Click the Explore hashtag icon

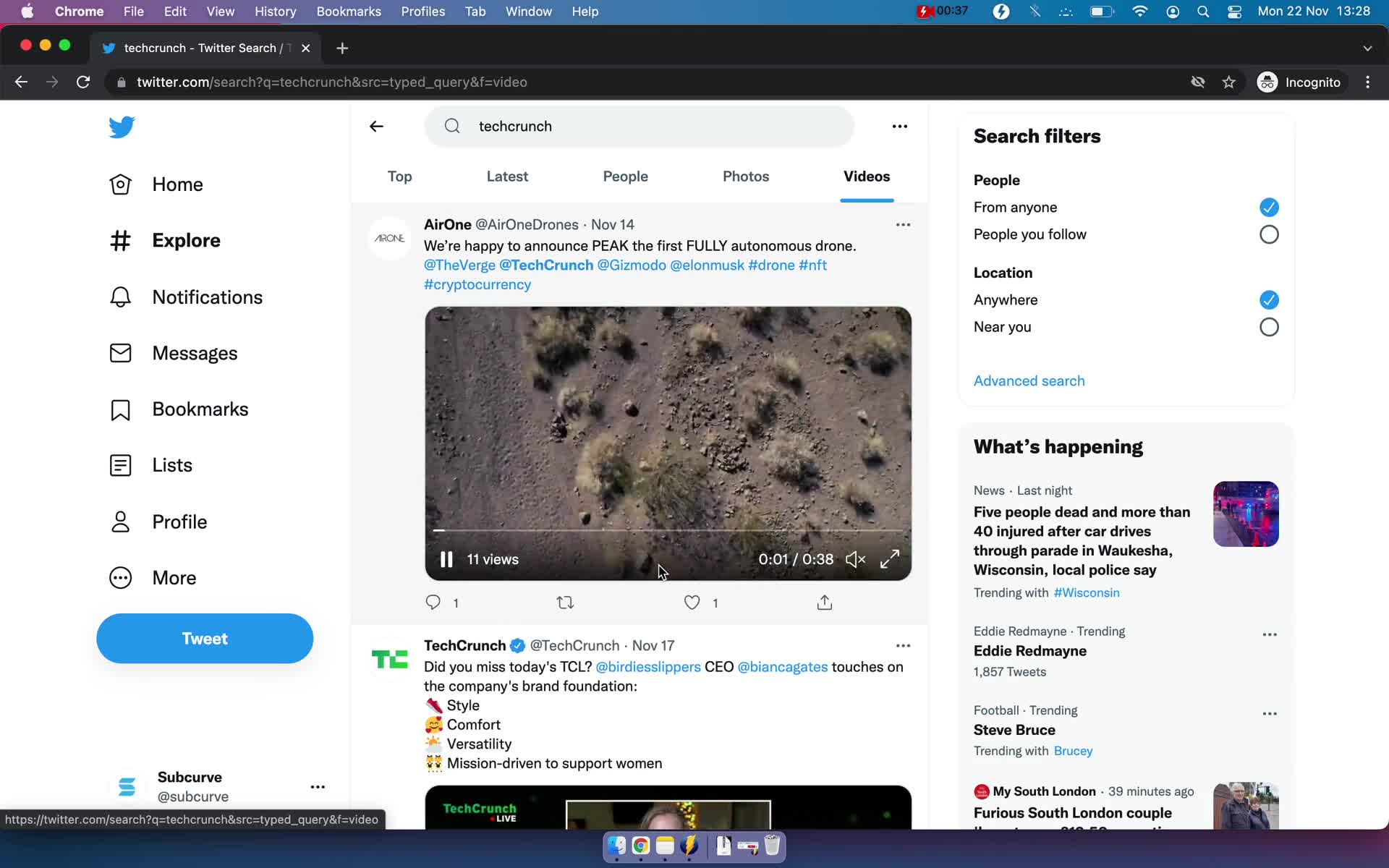(121, 239)
